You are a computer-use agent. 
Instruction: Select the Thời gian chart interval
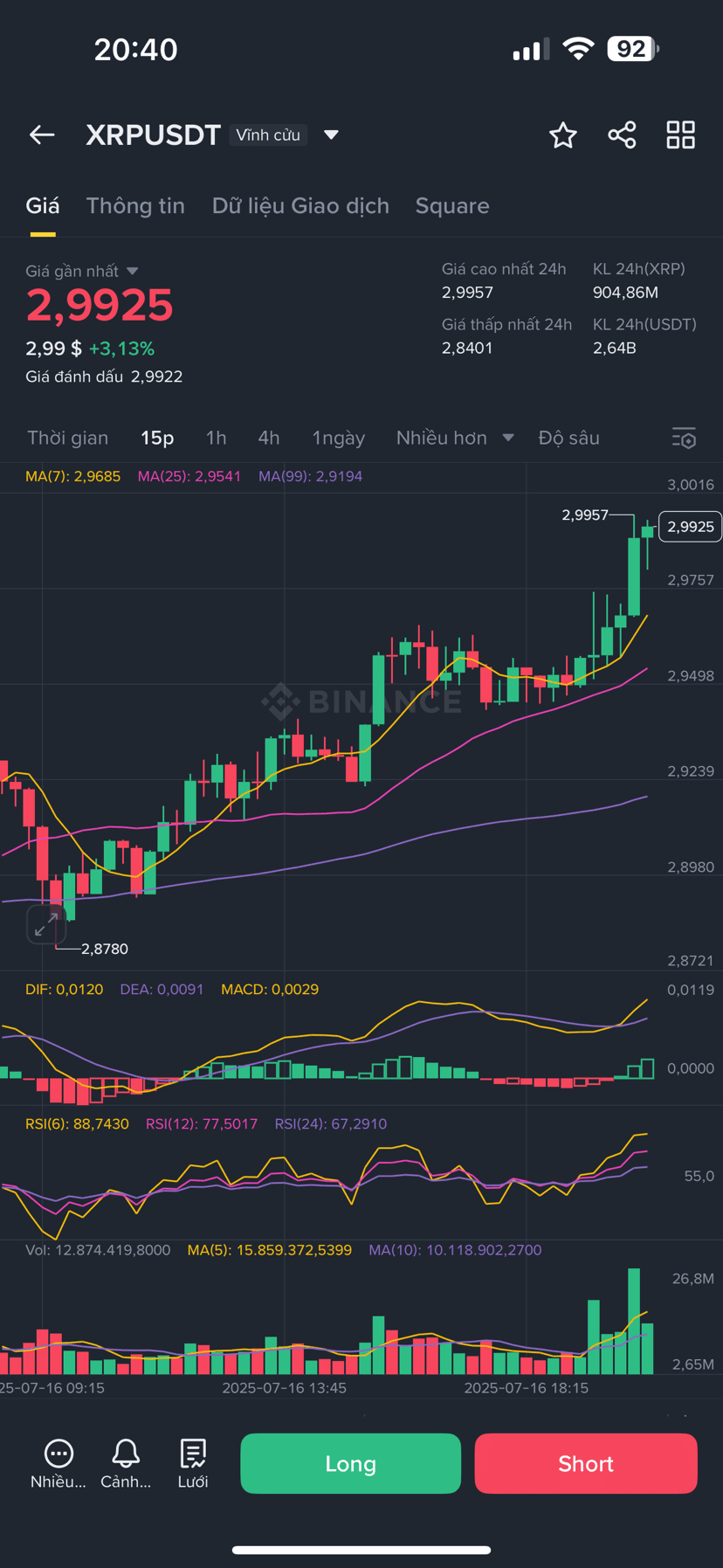pos(68,438)
